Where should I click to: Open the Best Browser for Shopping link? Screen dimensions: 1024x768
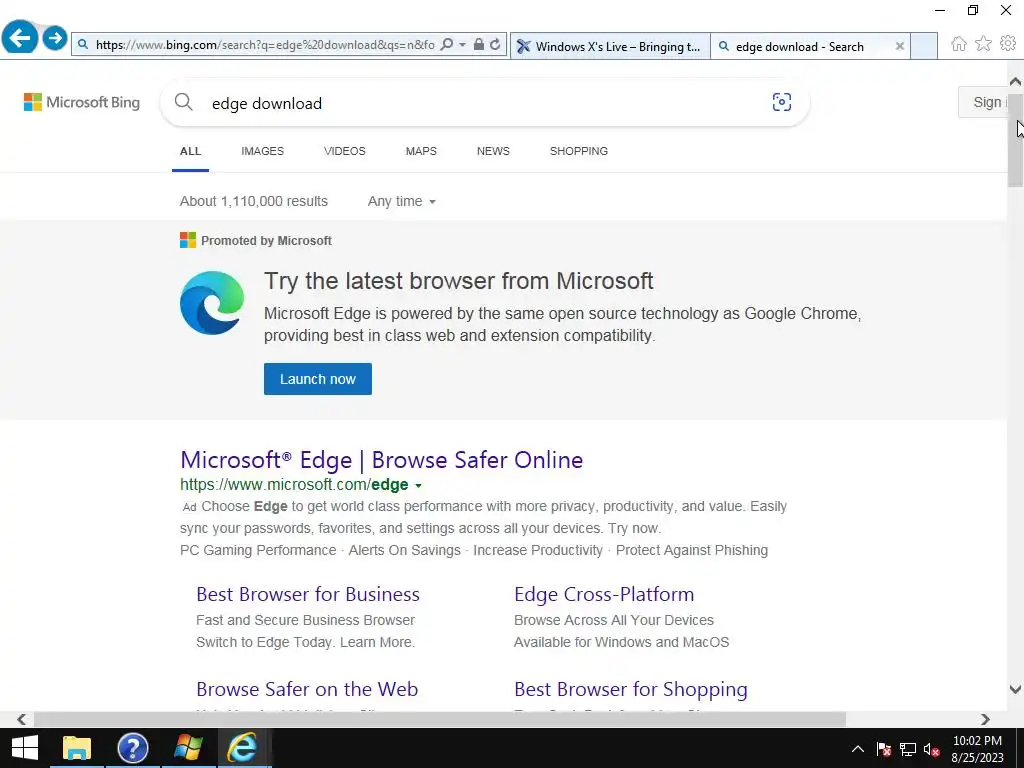click(x=631, y=689)
